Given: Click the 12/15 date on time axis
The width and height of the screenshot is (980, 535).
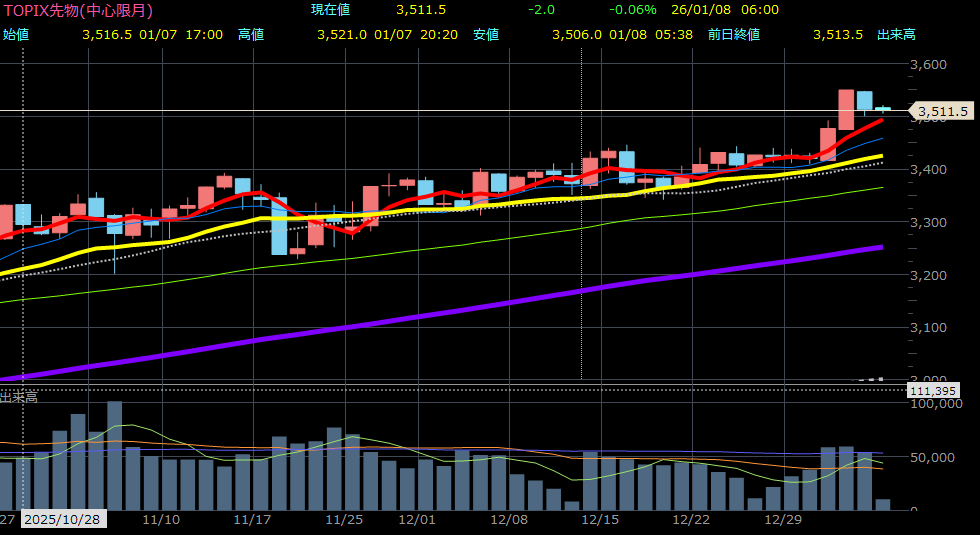Looking at the screenshot, I should point(600,520).
